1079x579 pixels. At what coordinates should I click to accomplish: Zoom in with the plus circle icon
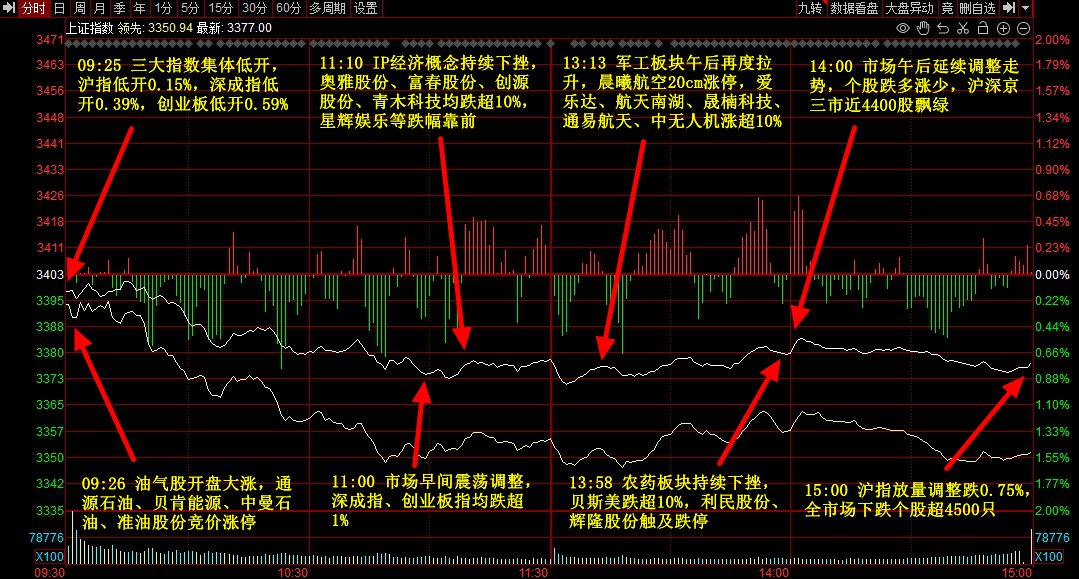pyautogui.click(x=1003, y=28)
